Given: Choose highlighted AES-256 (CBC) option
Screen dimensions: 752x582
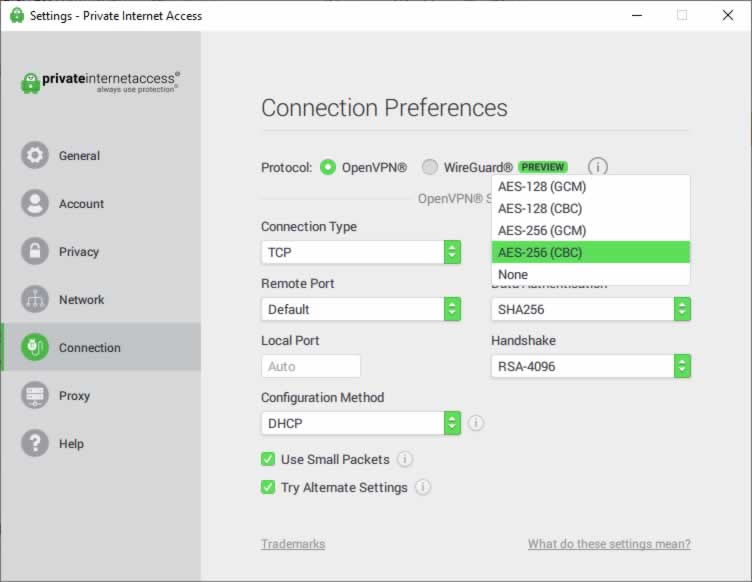Looking at the screenshot, I should point(591,252).
